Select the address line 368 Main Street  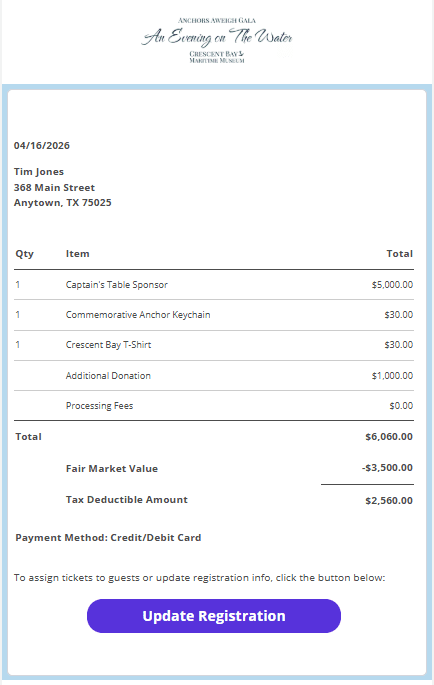[54, 187]
